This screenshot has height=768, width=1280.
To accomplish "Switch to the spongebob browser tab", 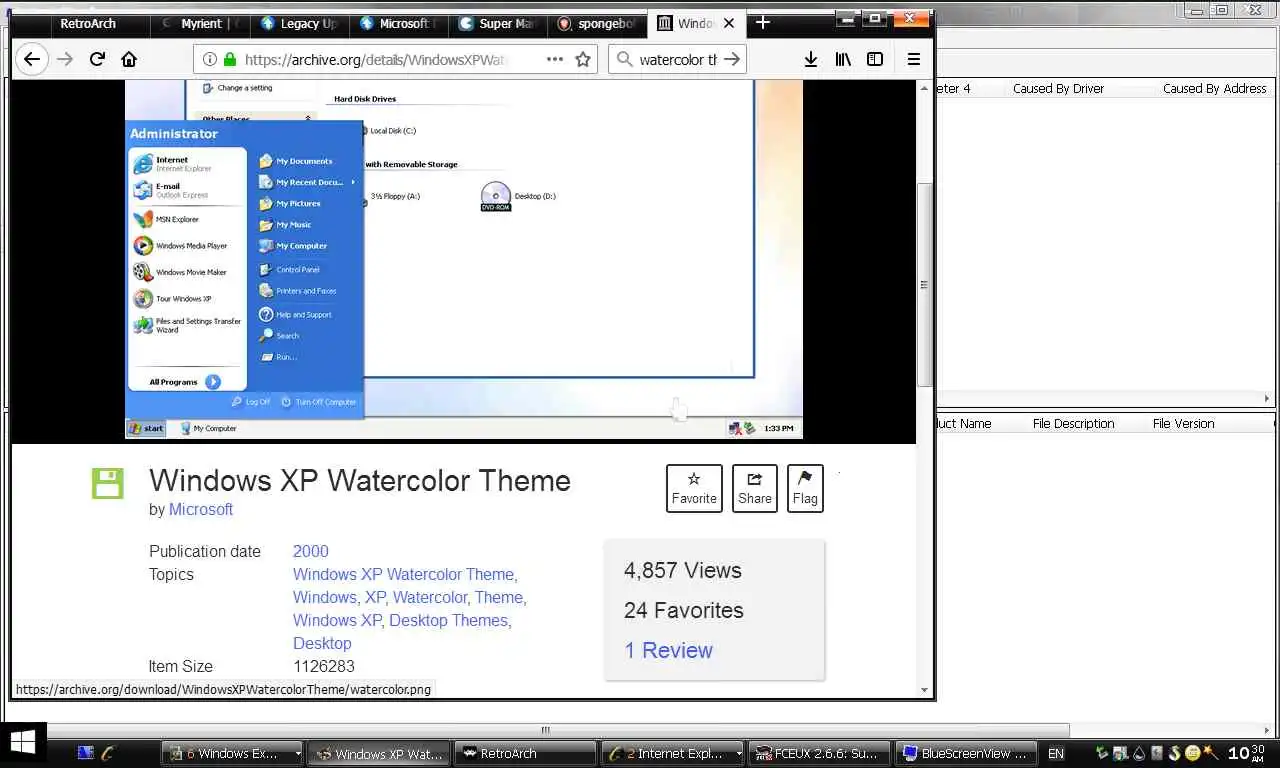I will (x=595, y=23).
